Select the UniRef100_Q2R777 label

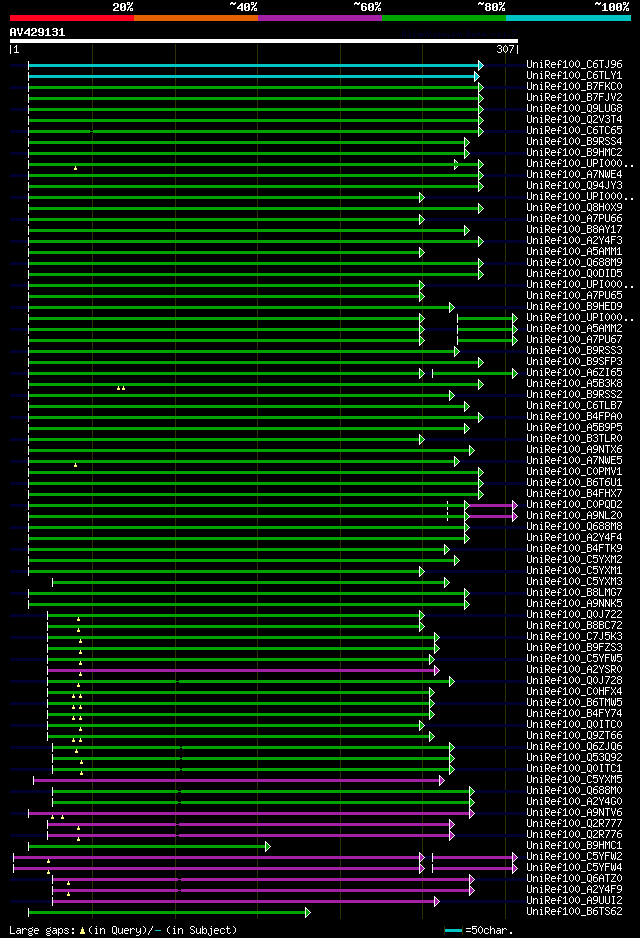coord(574,823)
